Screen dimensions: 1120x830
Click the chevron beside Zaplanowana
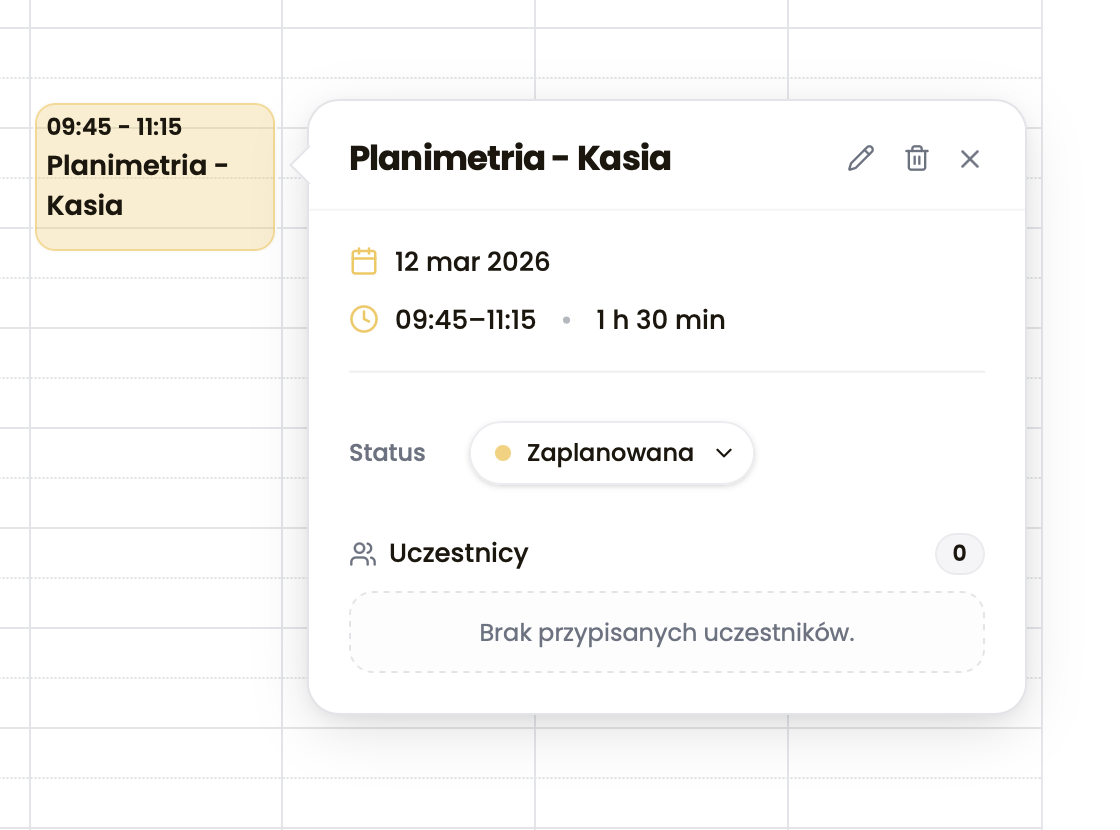[724, 453]
